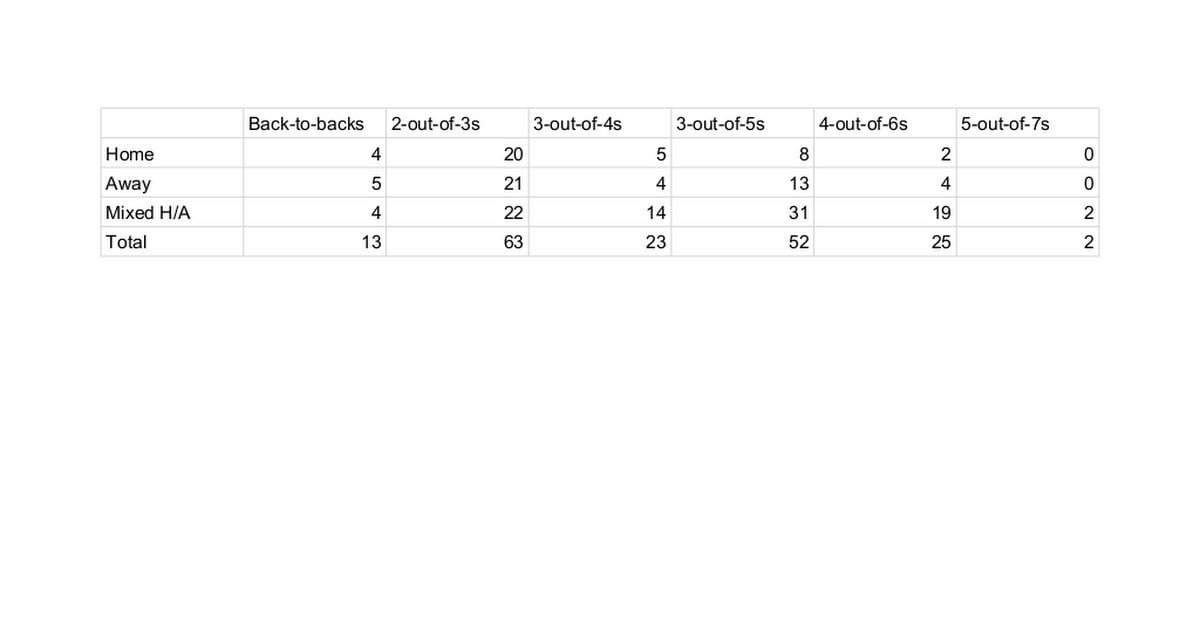
Task: Click Mixed H/A 4-out-of-6s cell showing 19
Action: pos(941,213)
